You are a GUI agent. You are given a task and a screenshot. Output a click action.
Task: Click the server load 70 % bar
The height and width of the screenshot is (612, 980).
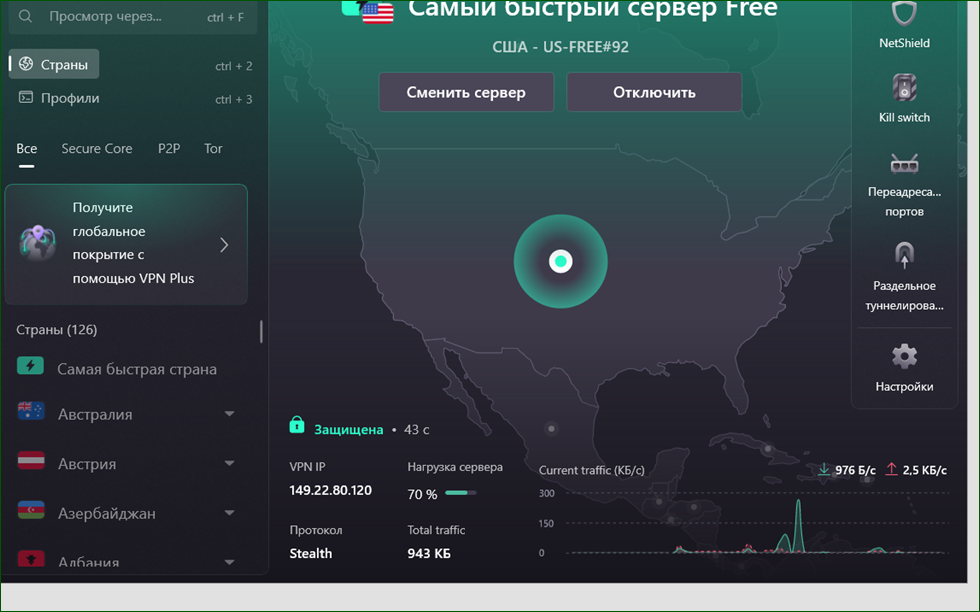[x=461, y=493]
